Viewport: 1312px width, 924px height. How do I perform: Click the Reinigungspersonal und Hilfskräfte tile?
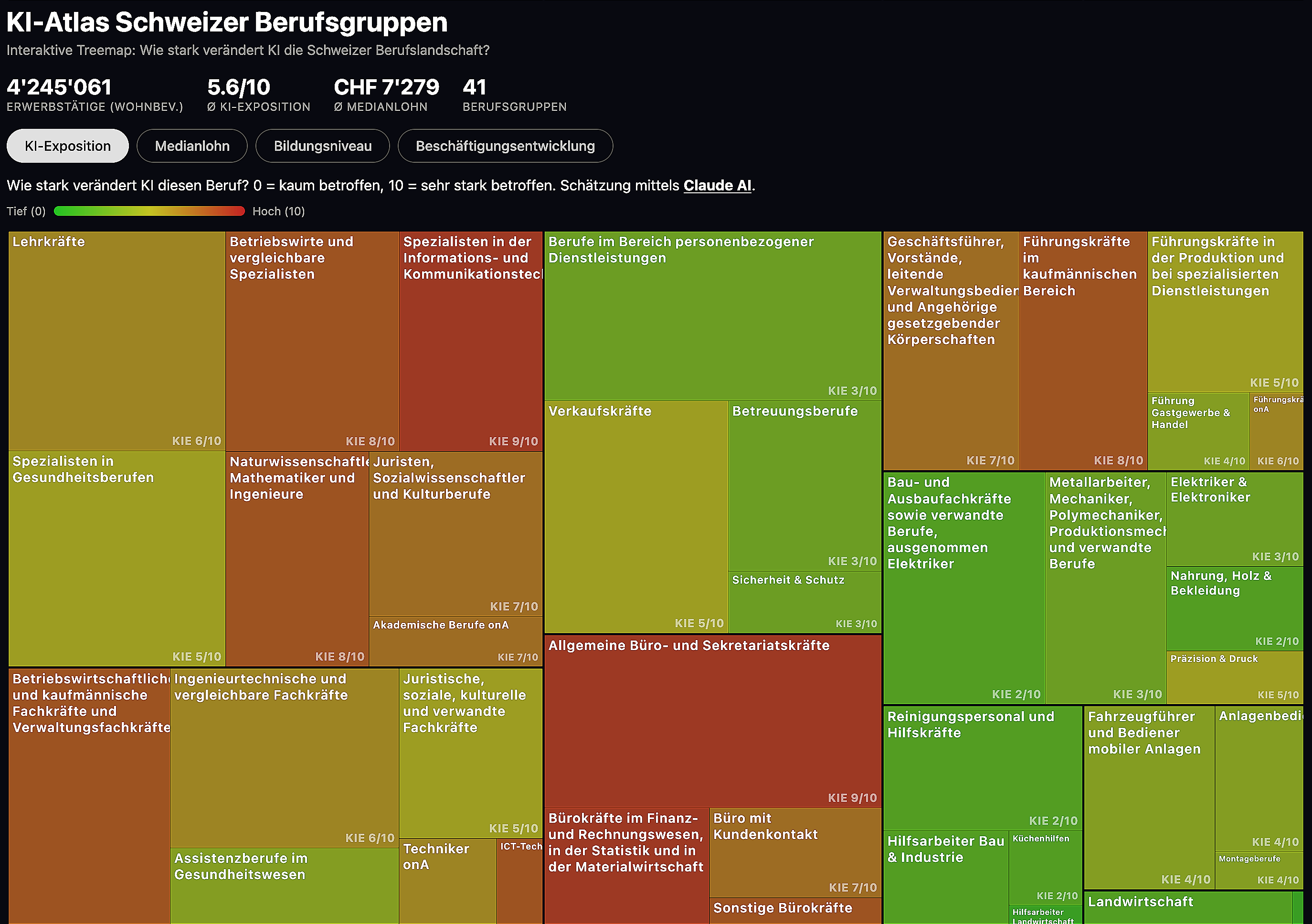pos(982,768)
